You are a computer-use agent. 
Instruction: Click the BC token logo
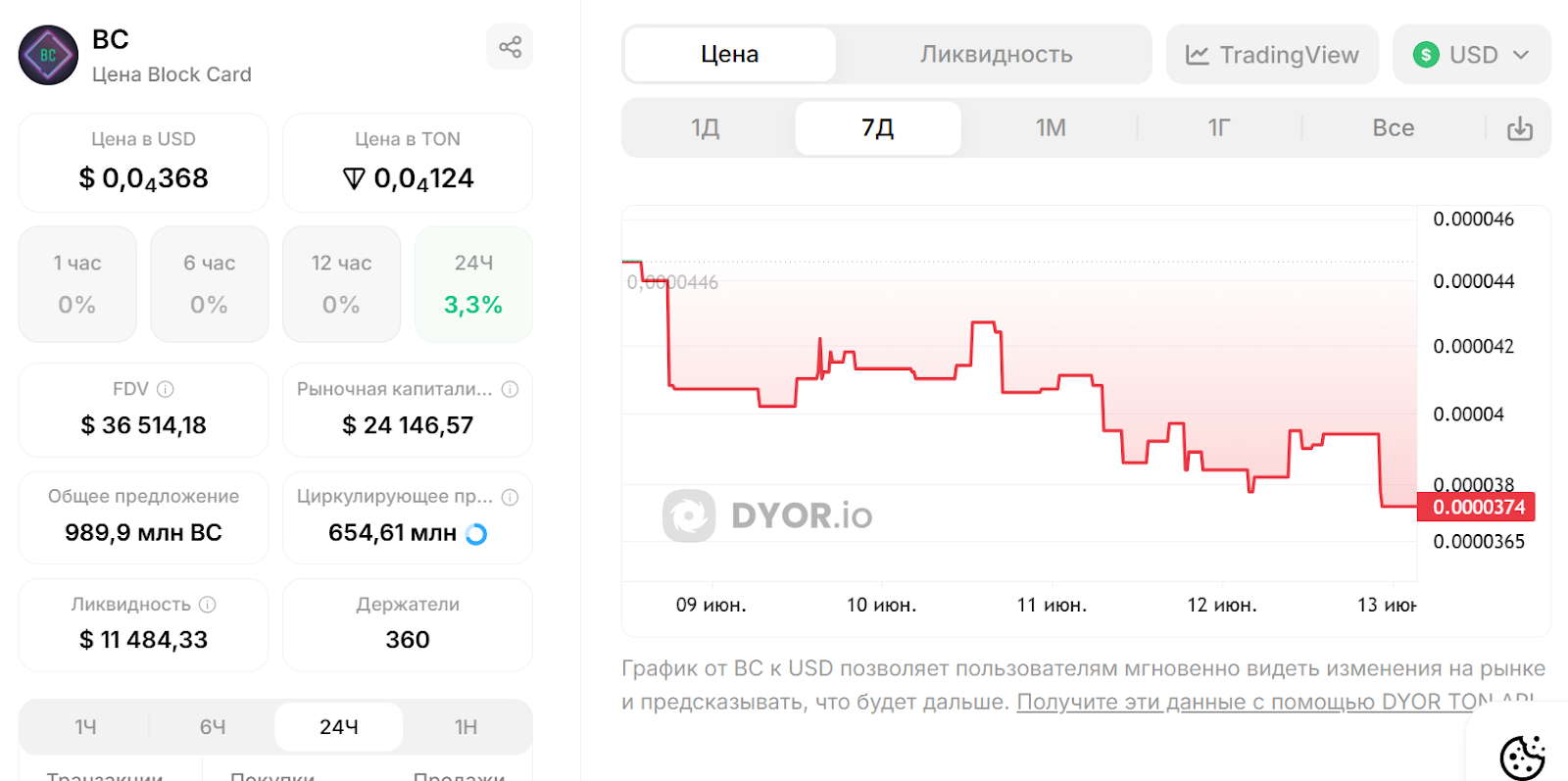(48, 56)
